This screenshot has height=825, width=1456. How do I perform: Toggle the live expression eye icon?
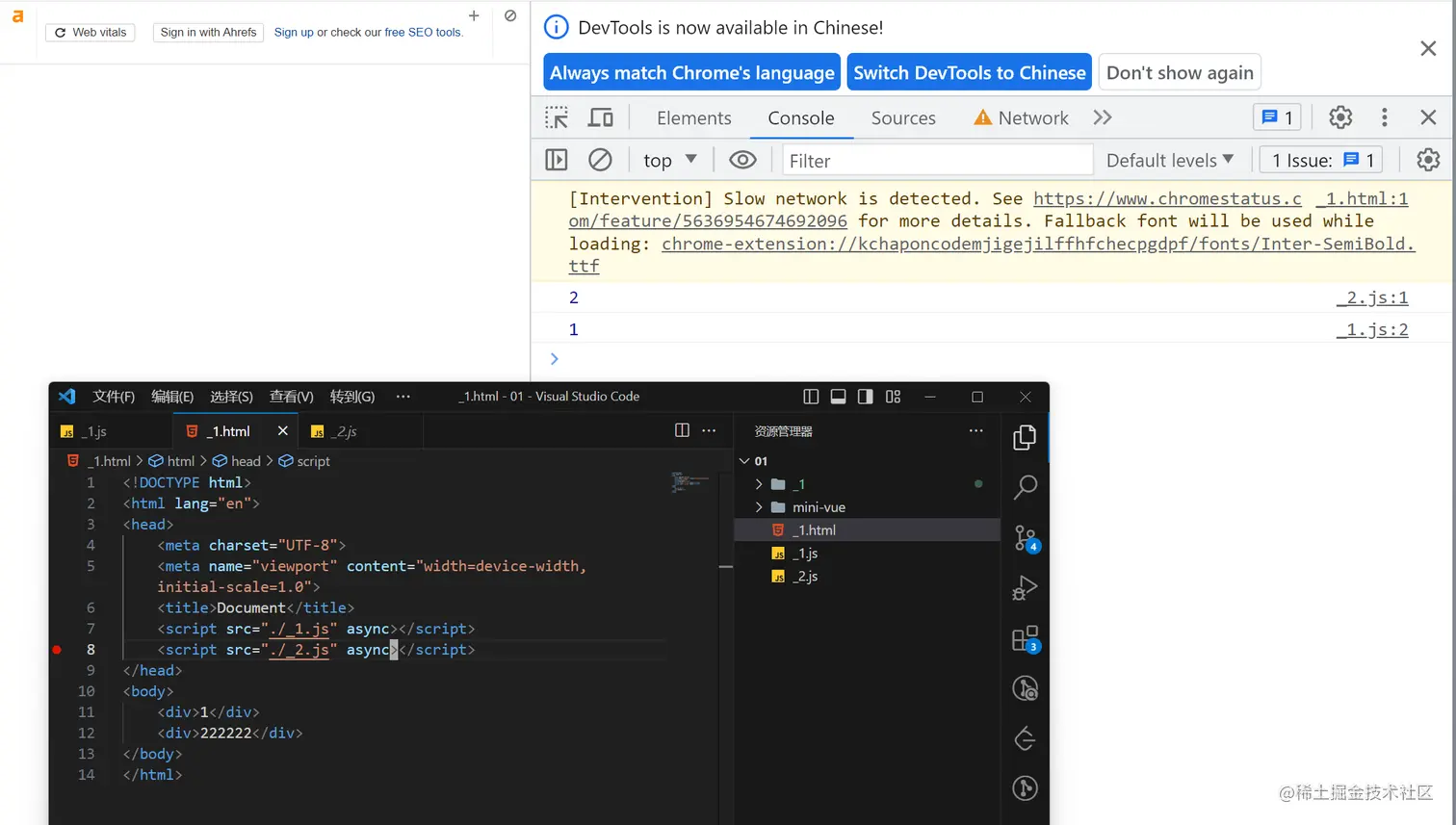tap(742, 160)
